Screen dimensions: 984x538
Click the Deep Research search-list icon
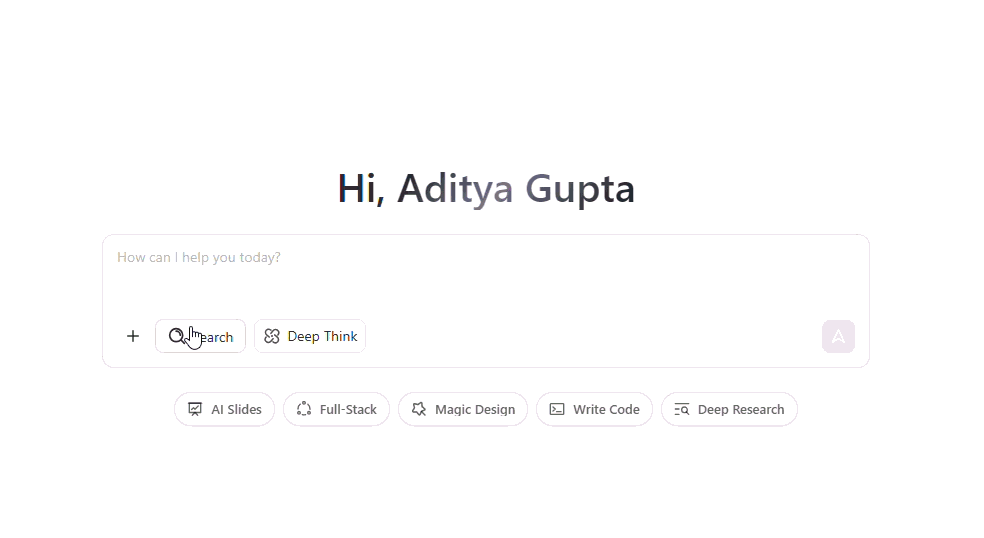682,409
